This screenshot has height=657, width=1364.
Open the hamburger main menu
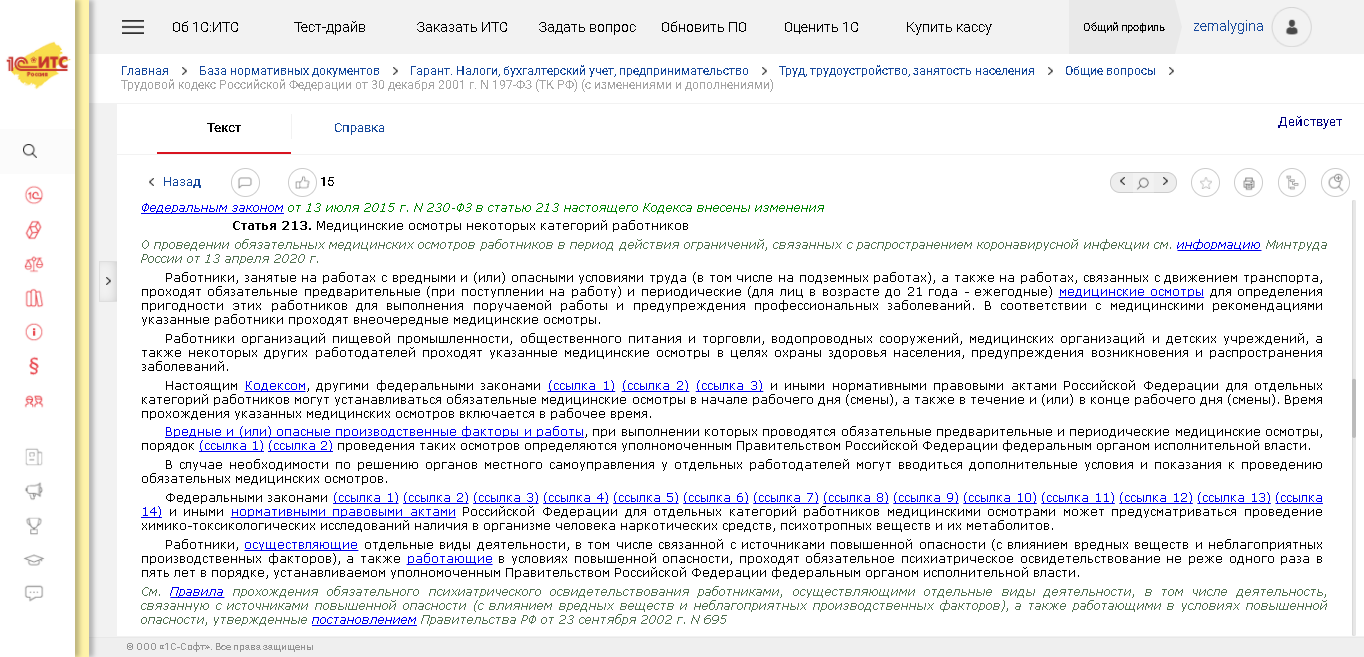[x=133, y=27]
